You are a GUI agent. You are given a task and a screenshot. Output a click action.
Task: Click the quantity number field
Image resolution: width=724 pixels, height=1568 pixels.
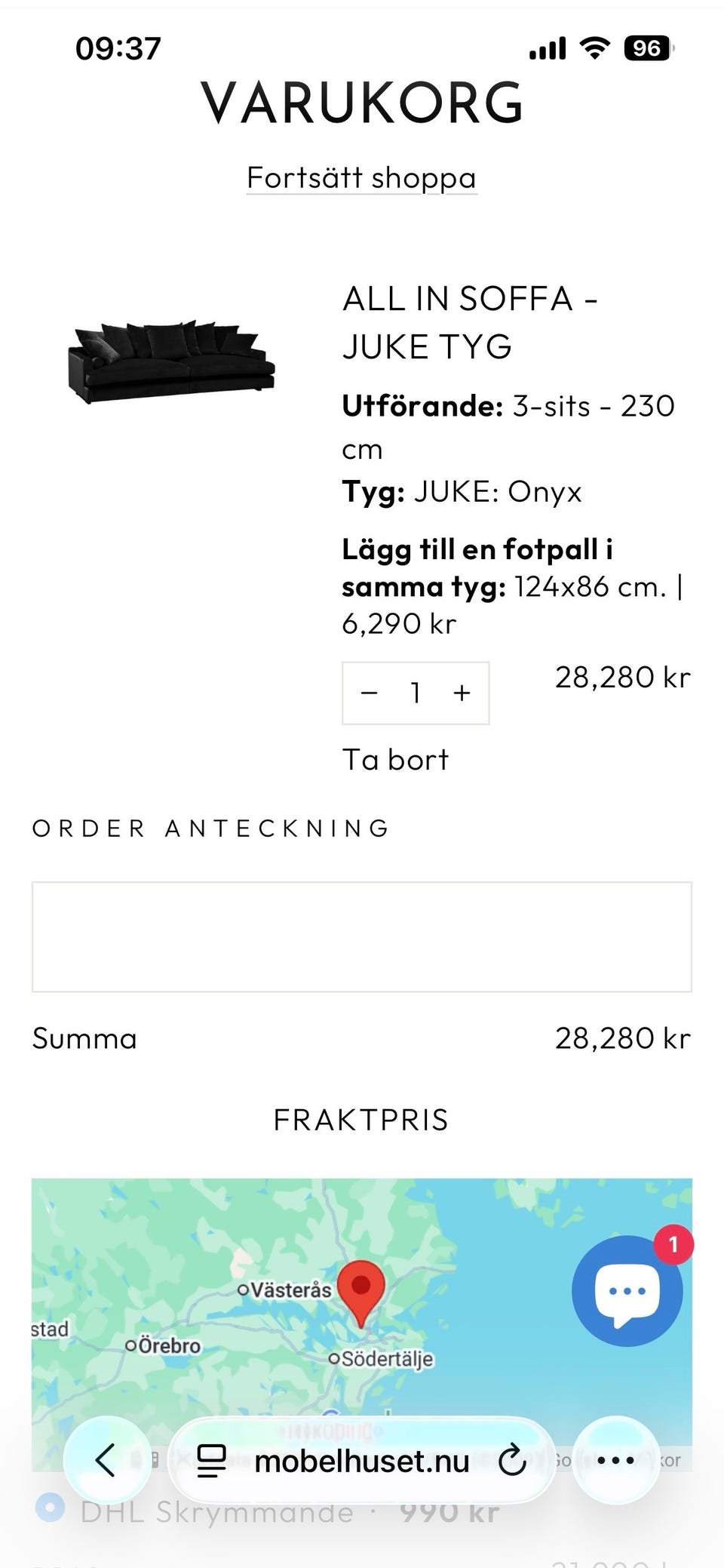point(416,693)
